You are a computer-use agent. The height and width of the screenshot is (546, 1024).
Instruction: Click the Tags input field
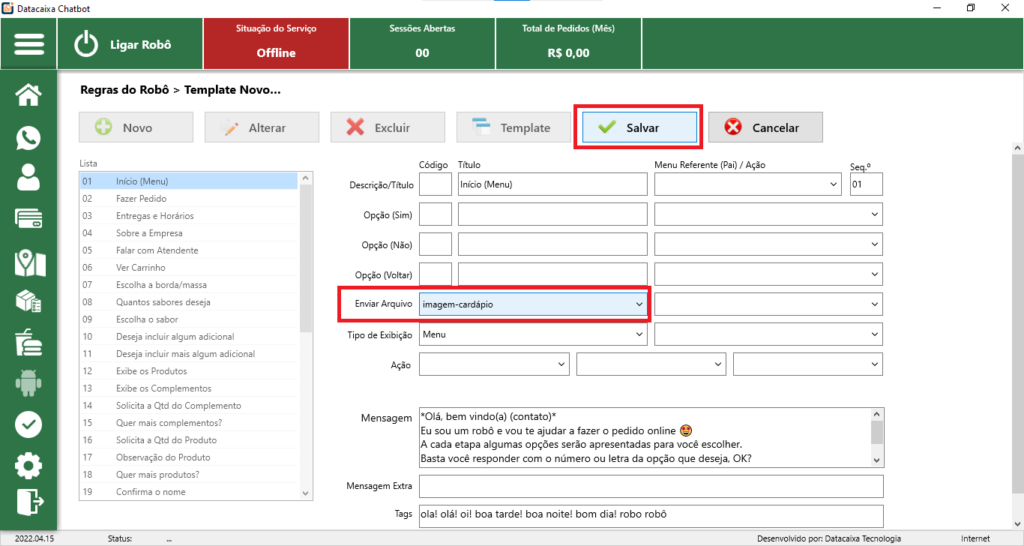(651, 515)
